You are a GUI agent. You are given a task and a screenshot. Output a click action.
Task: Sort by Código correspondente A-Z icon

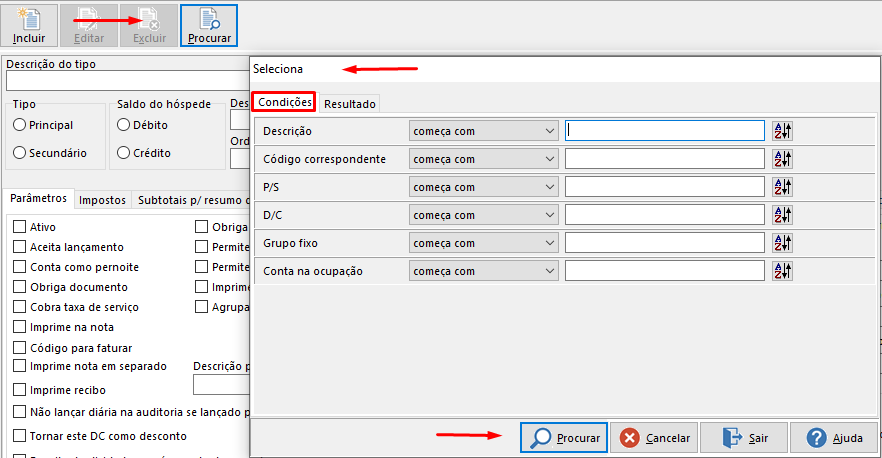coord(782,159)
